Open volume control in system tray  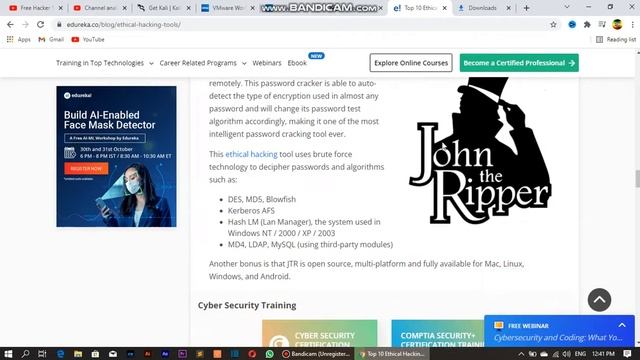[567, 354]
